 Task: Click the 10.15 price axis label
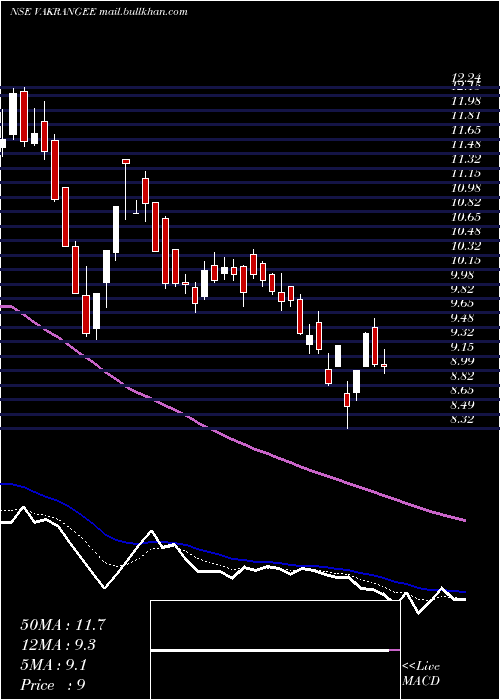tap(467, 261)
